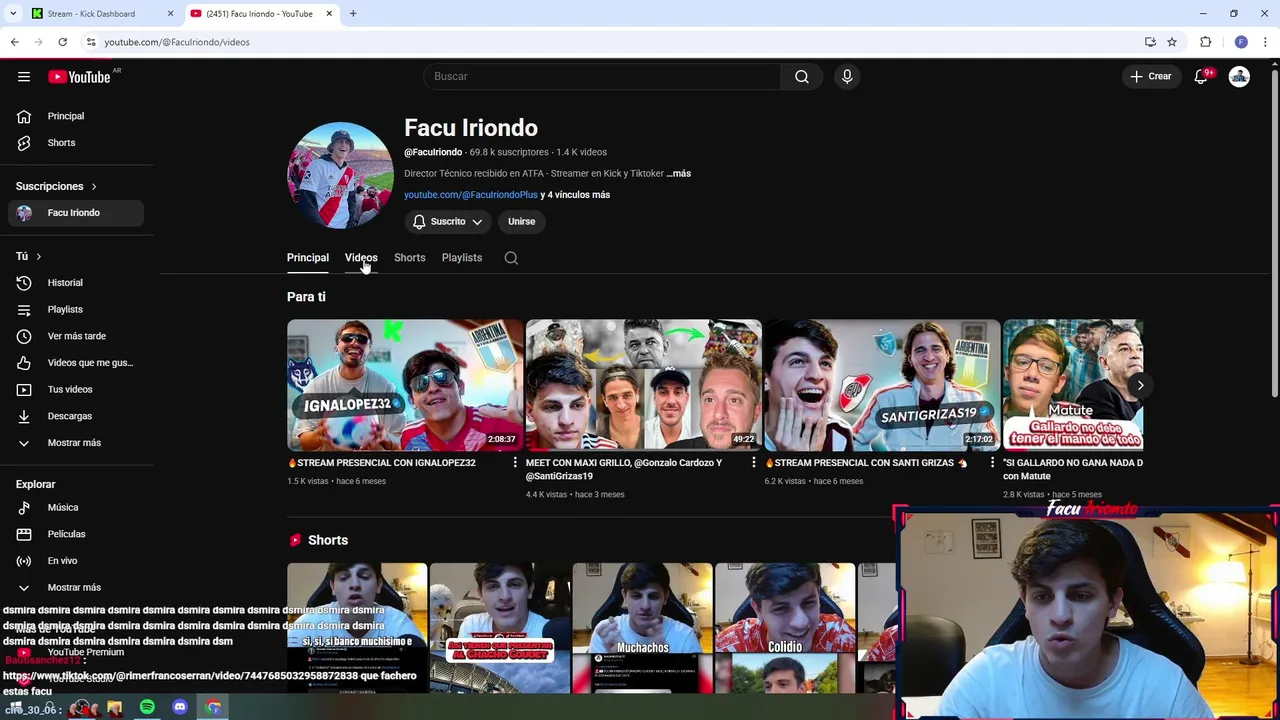This screenshot has width=1280, height=720.
Task: Click the Crear button
Action: pyautogui.click(x=1151, y=77)
